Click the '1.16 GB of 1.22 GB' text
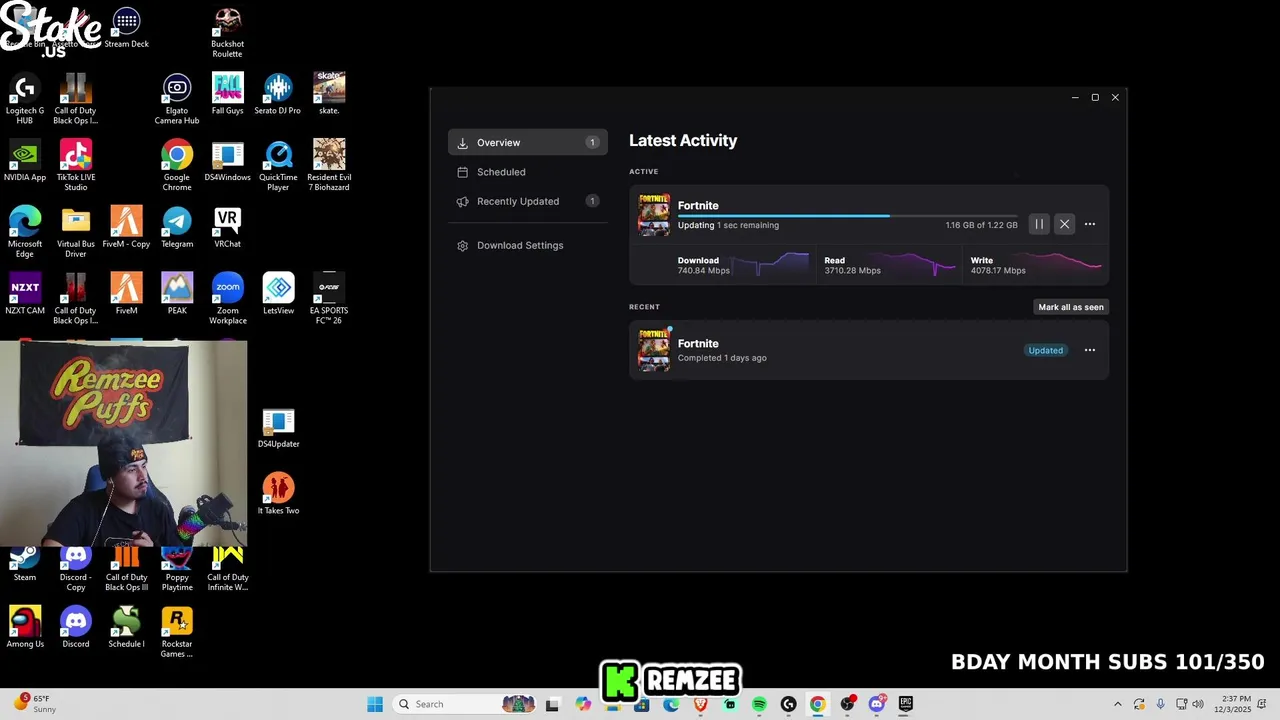The image size is (1280, 720). [981, 225]
